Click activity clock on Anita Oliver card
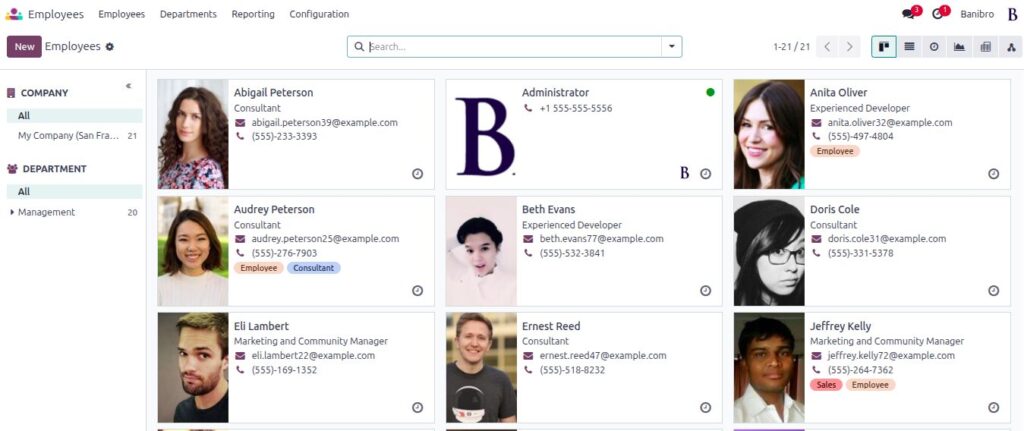The height and width of the screenshot is (431, 1024). click(x=993, y=174)
